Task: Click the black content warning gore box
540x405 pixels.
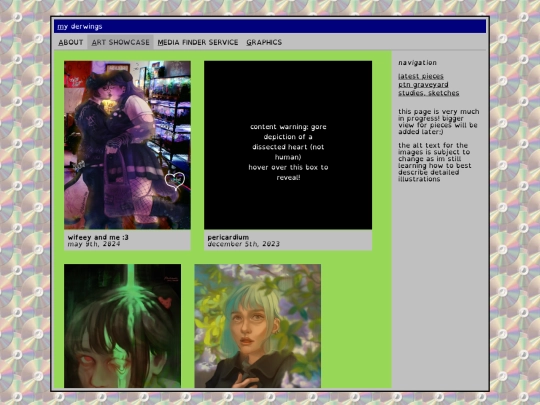Action: point(288,145)
